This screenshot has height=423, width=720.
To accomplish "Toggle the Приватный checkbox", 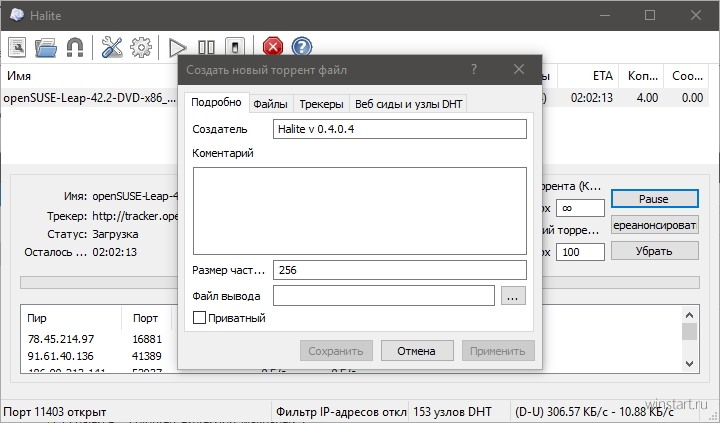I will coord(199,318).
